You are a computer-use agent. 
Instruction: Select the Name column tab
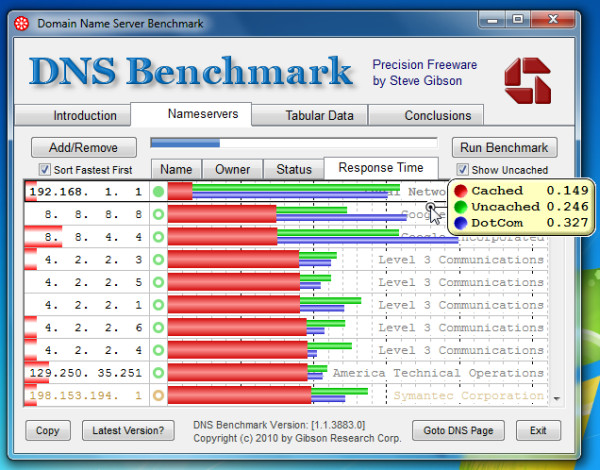(x=176, y=169)
